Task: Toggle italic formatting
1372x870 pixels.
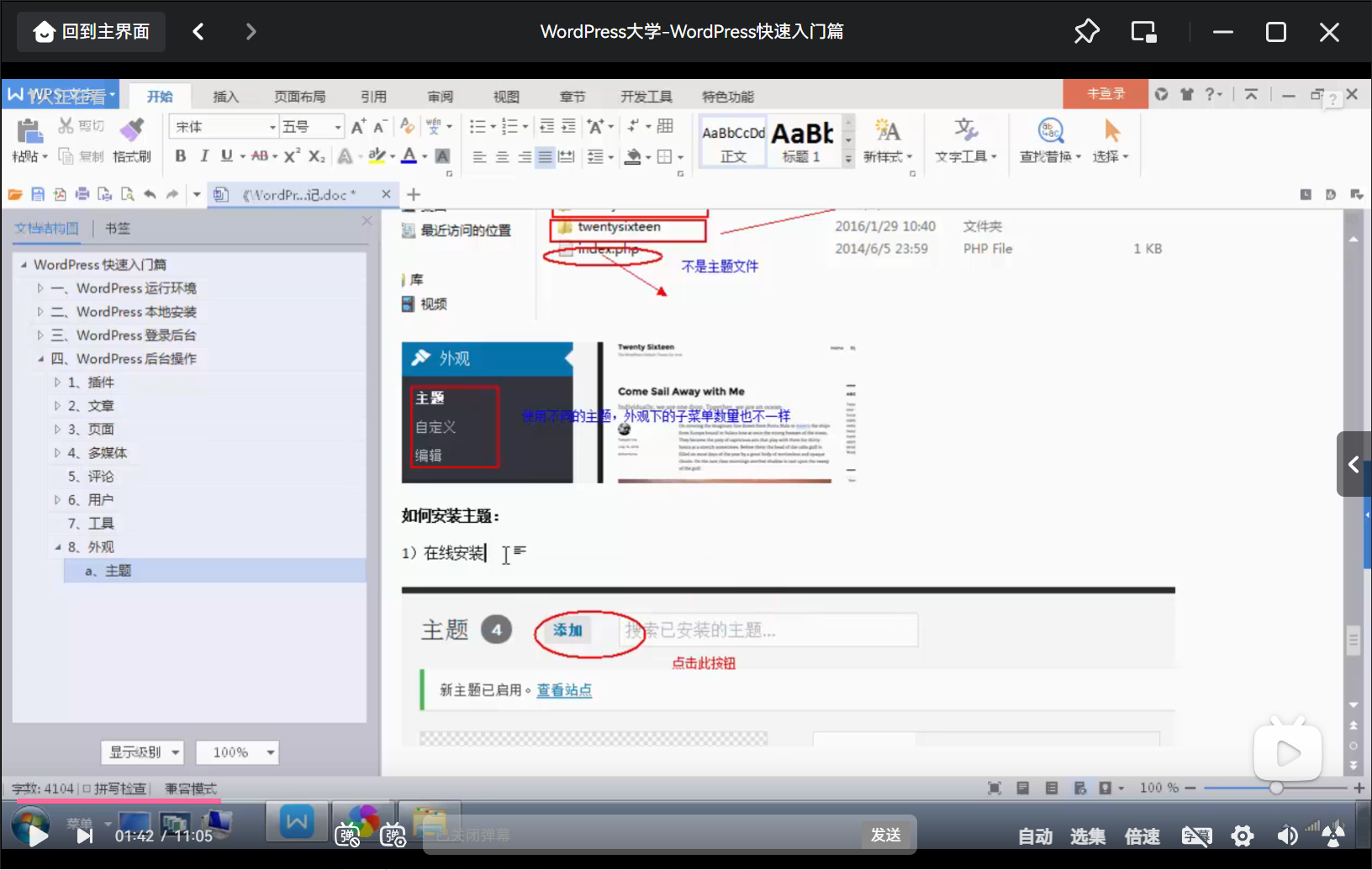Action: click(203, 156)
